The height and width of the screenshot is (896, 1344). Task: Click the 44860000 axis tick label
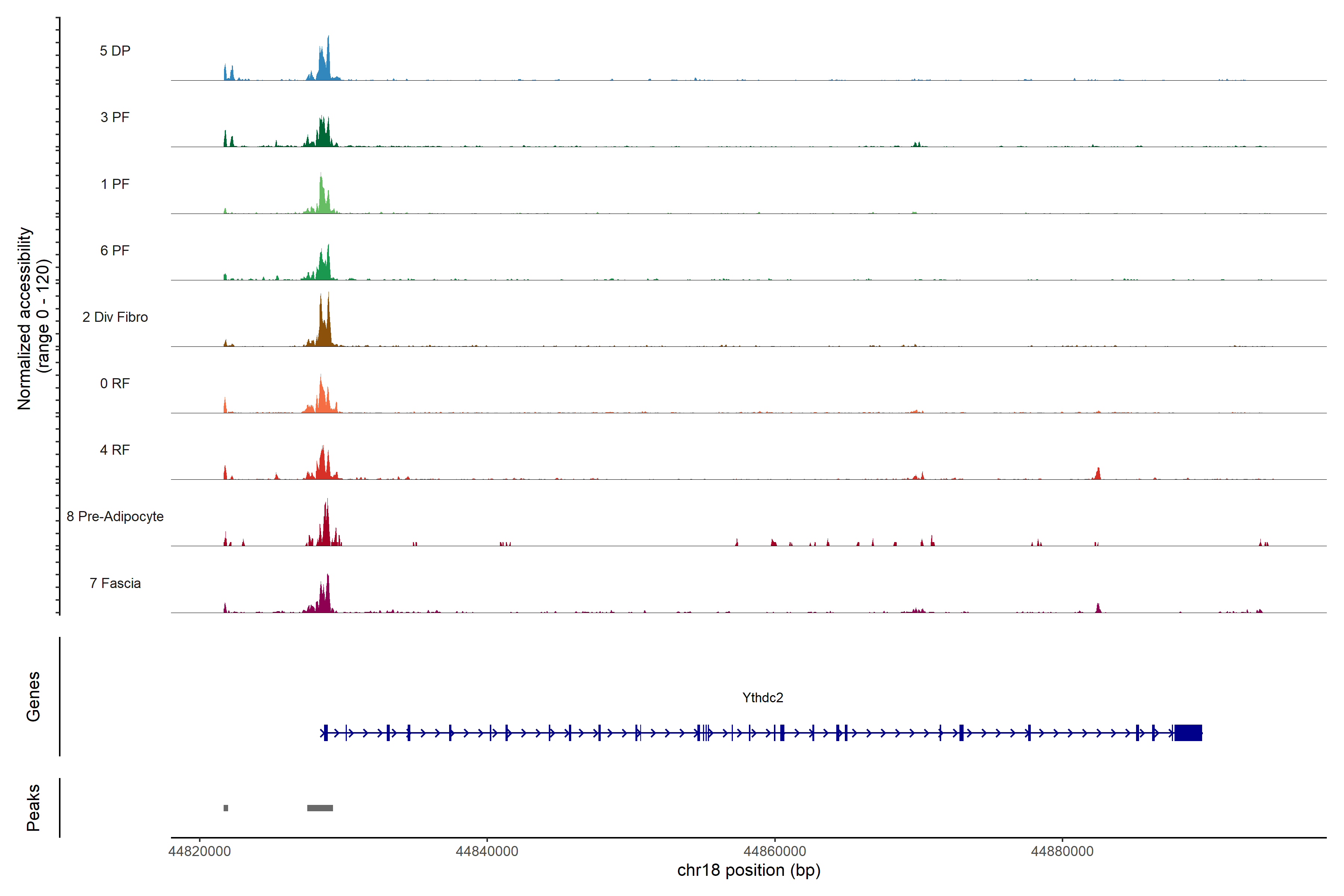[775, 852]
